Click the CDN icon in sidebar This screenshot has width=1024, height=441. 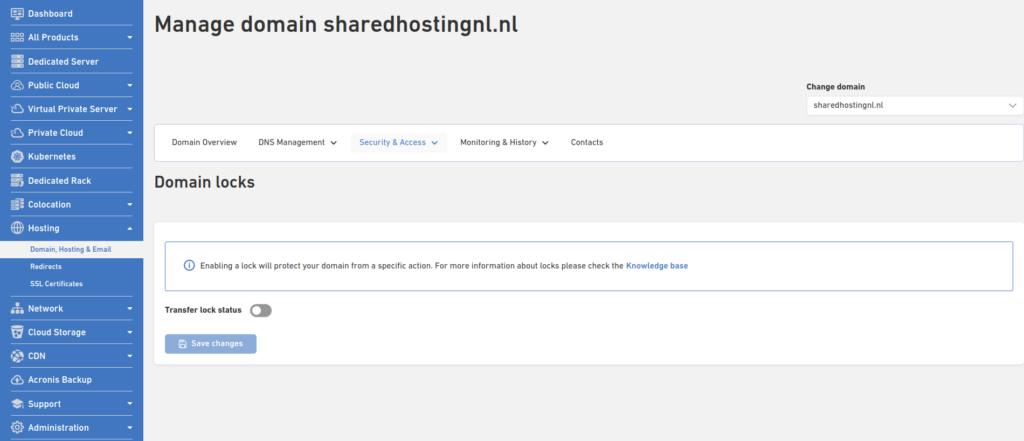click(17, 356)
